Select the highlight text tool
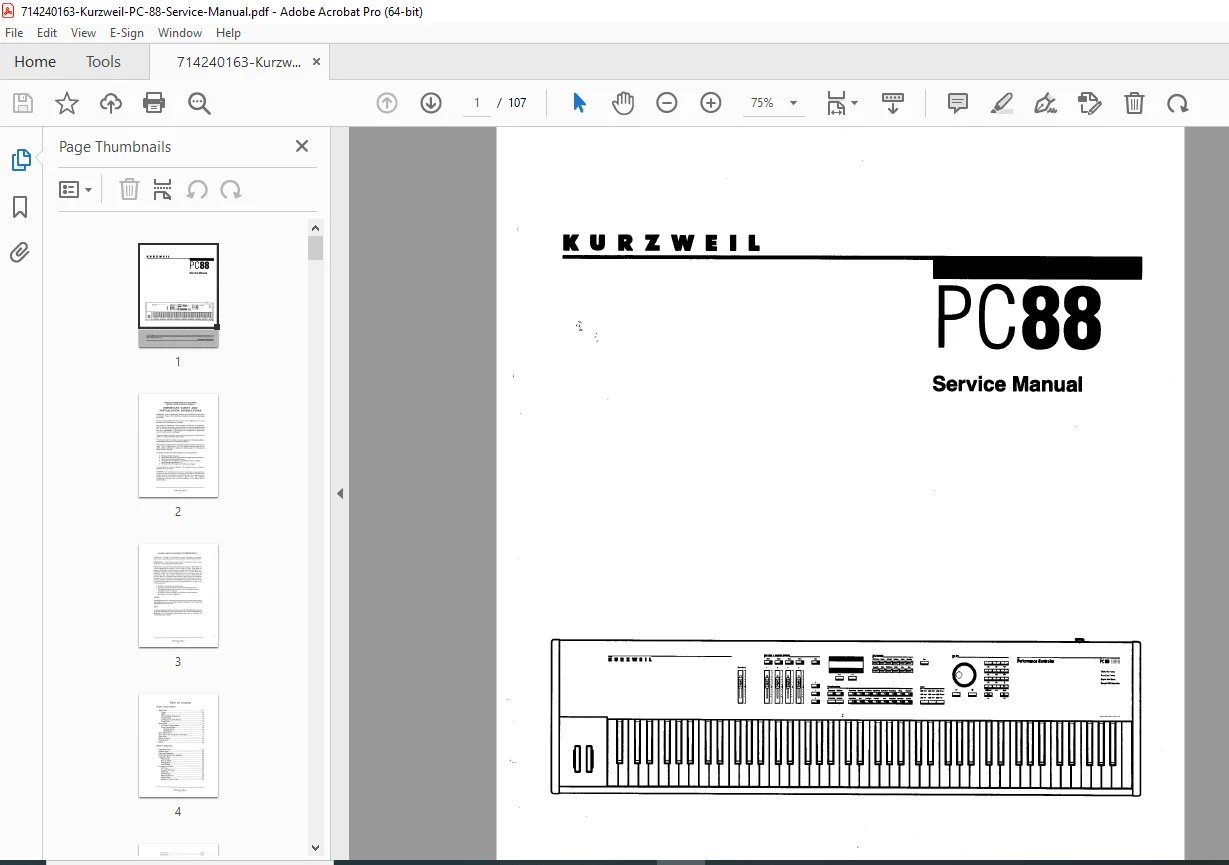The width and height of the screenshot is (1229, 865). click(x=1002, y=103)
